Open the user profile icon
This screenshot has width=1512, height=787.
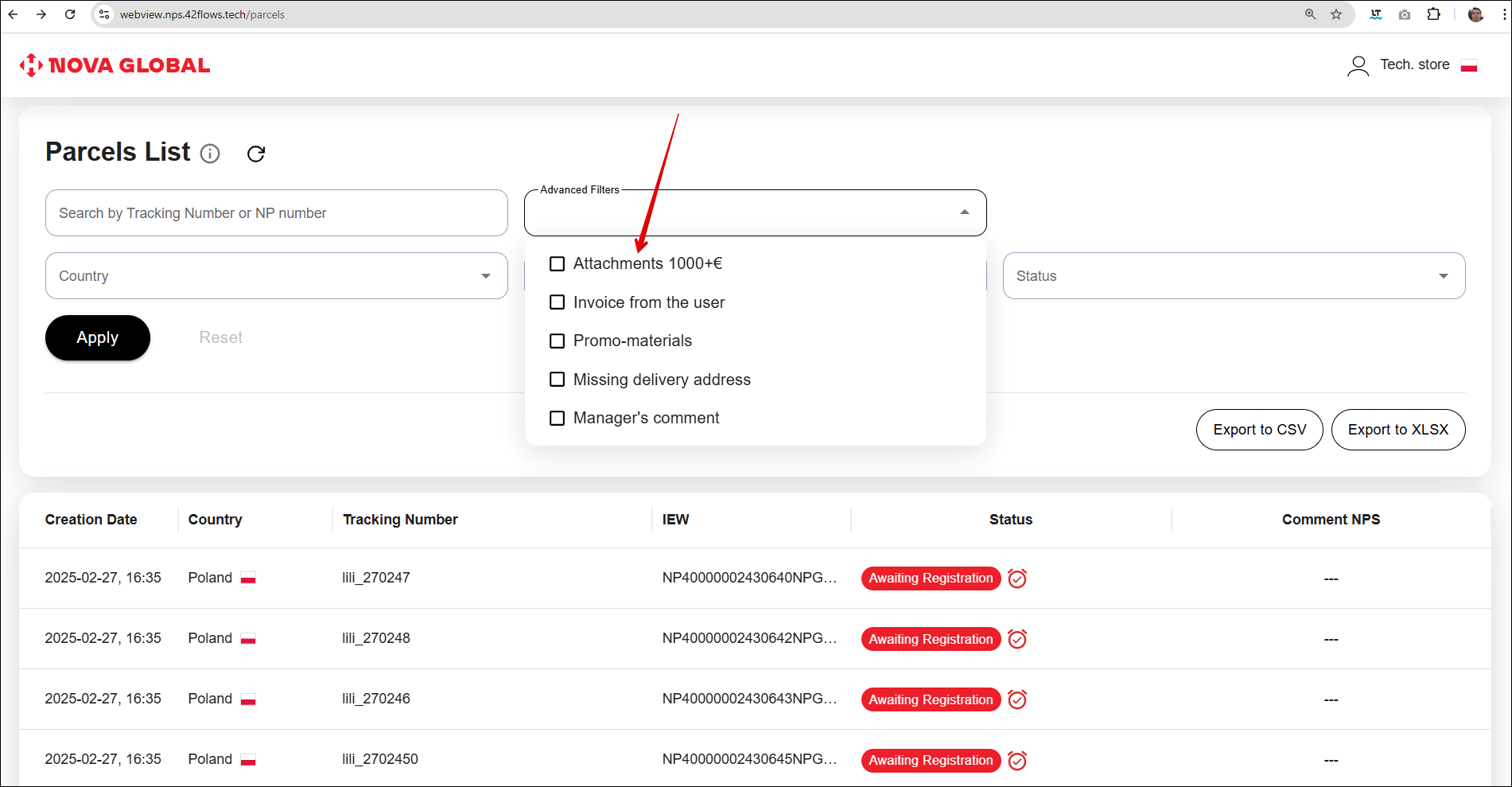tap(1358, 65)
